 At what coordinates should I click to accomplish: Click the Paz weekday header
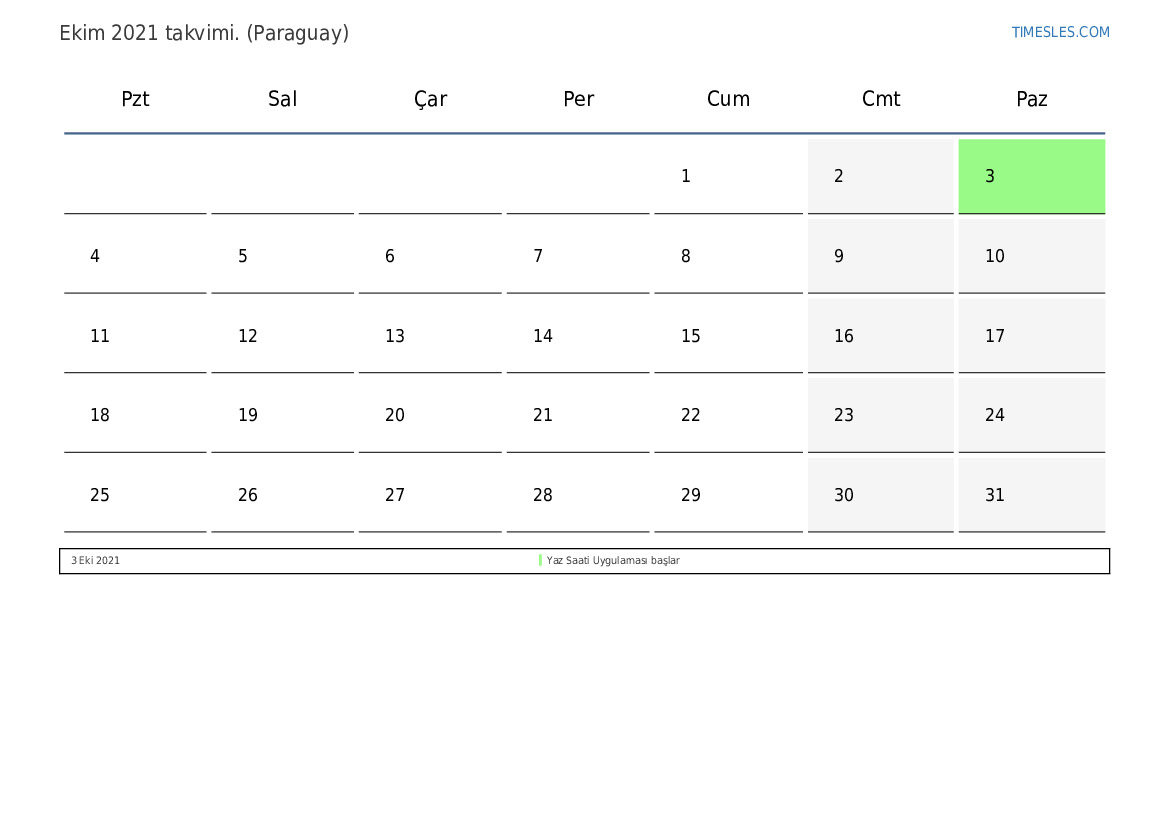(x=1031, y=99)
